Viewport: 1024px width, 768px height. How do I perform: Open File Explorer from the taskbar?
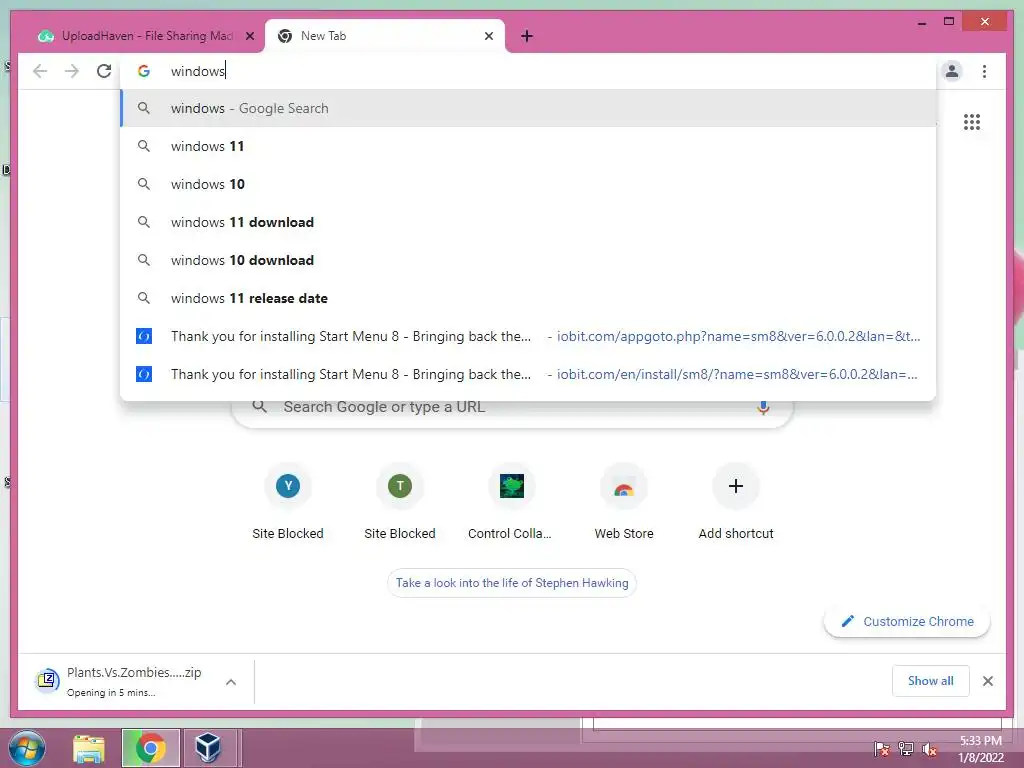click(89, 748)
